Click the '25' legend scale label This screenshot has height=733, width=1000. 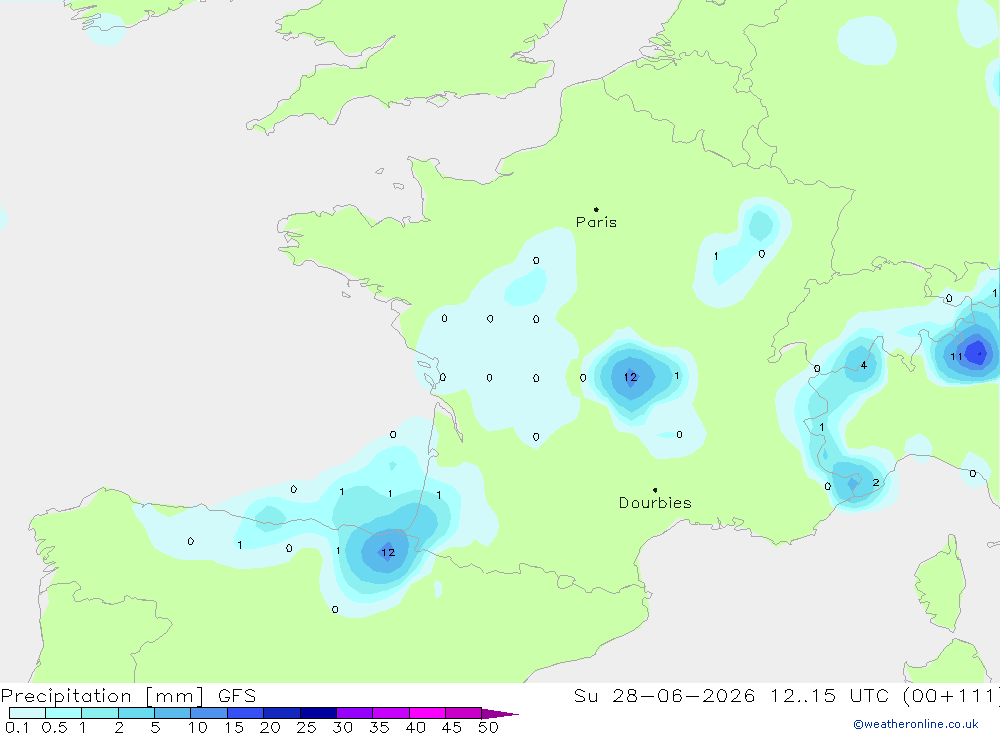click(306, 727)
